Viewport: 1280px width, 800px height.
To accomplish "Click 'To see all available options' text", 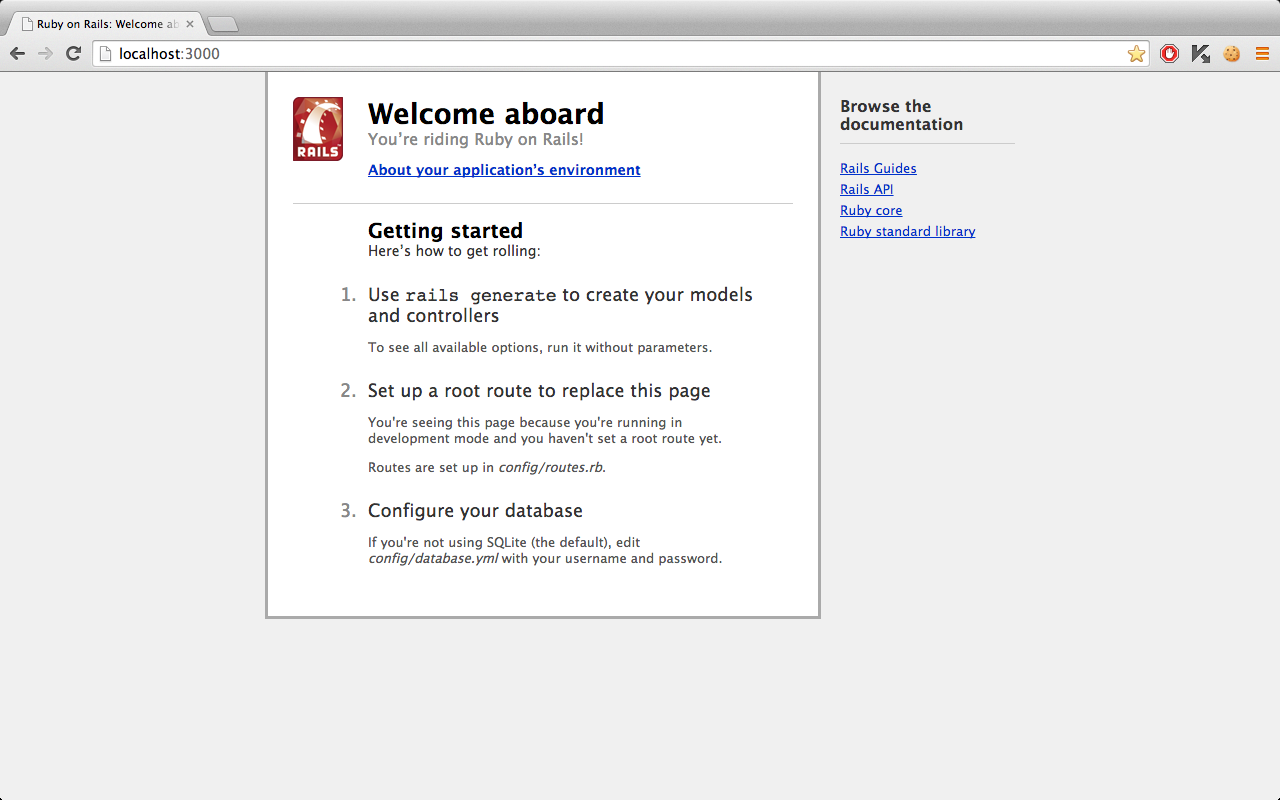I will pyautogui.click(x=540, y=348).
